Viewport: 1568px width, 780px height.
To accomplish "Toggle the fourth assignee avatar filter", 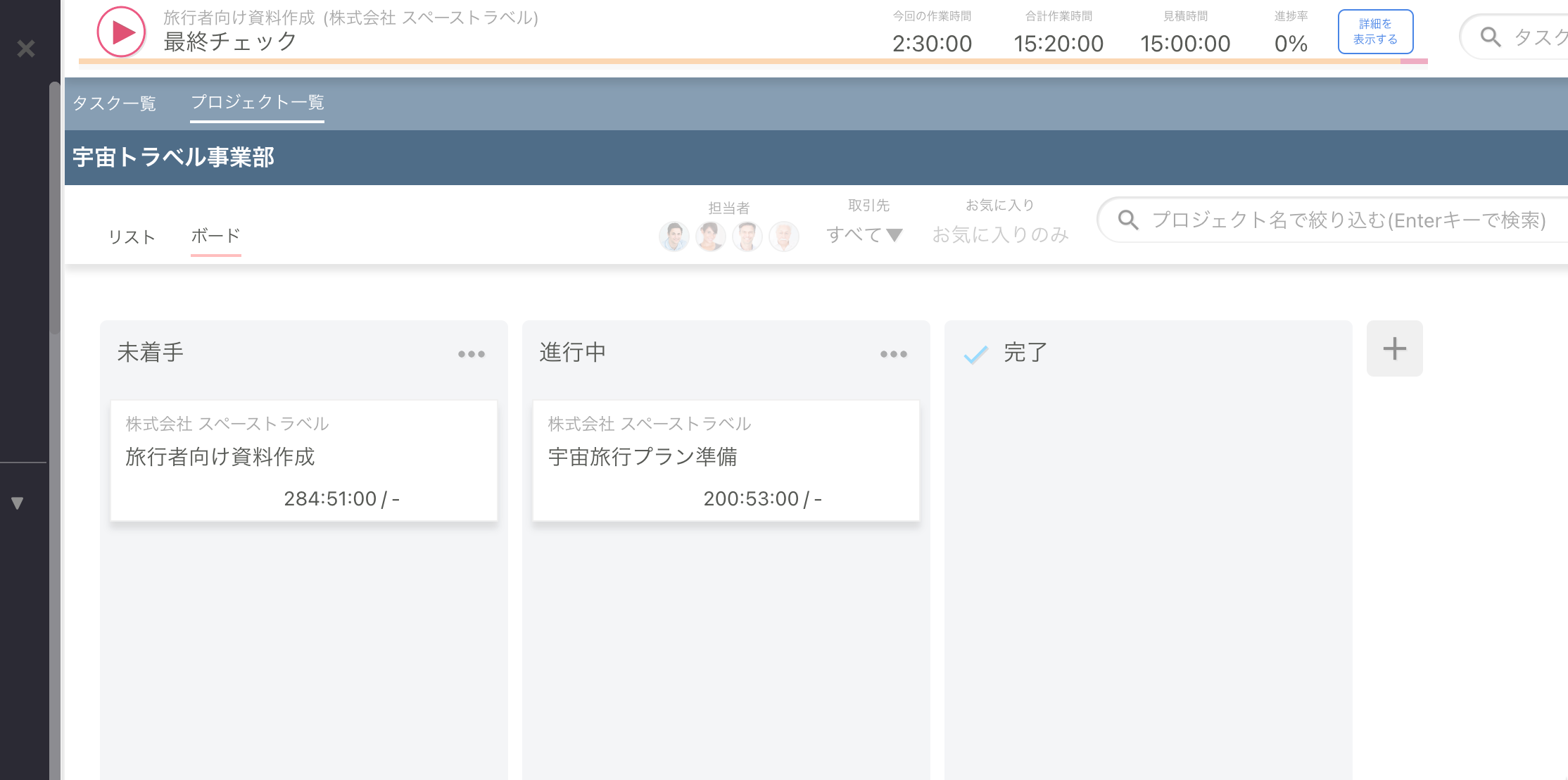I will [784, 237].
